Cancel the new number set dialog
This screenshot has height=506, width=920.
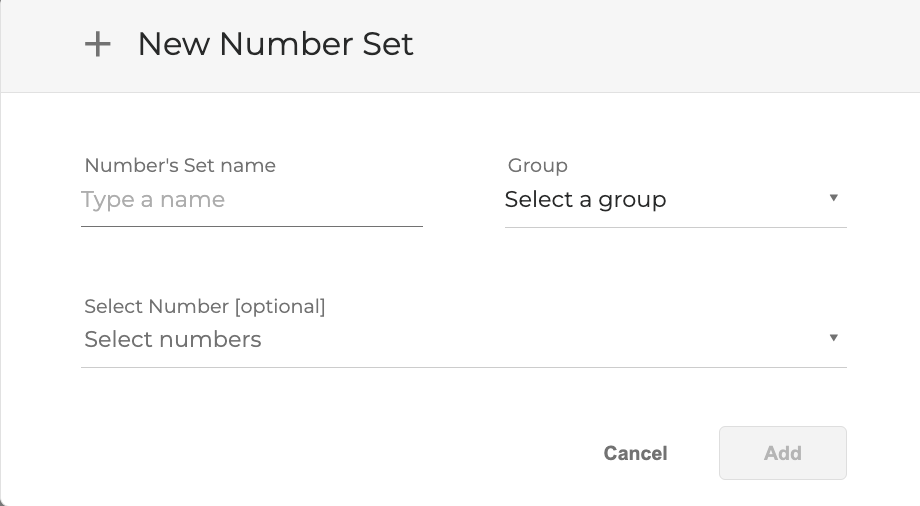click(x=635, y=453)
